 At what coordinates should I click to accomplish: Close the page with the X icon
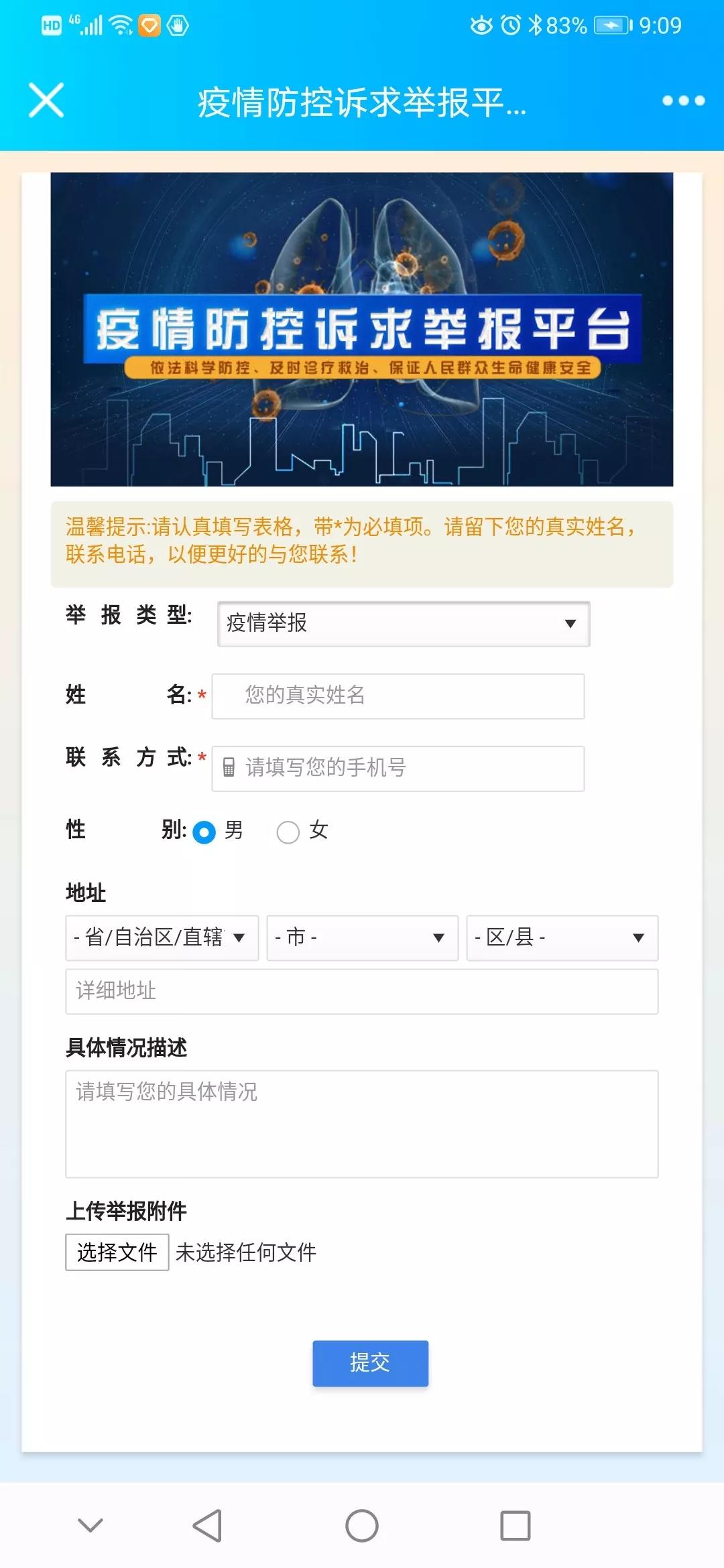(46, 101)
